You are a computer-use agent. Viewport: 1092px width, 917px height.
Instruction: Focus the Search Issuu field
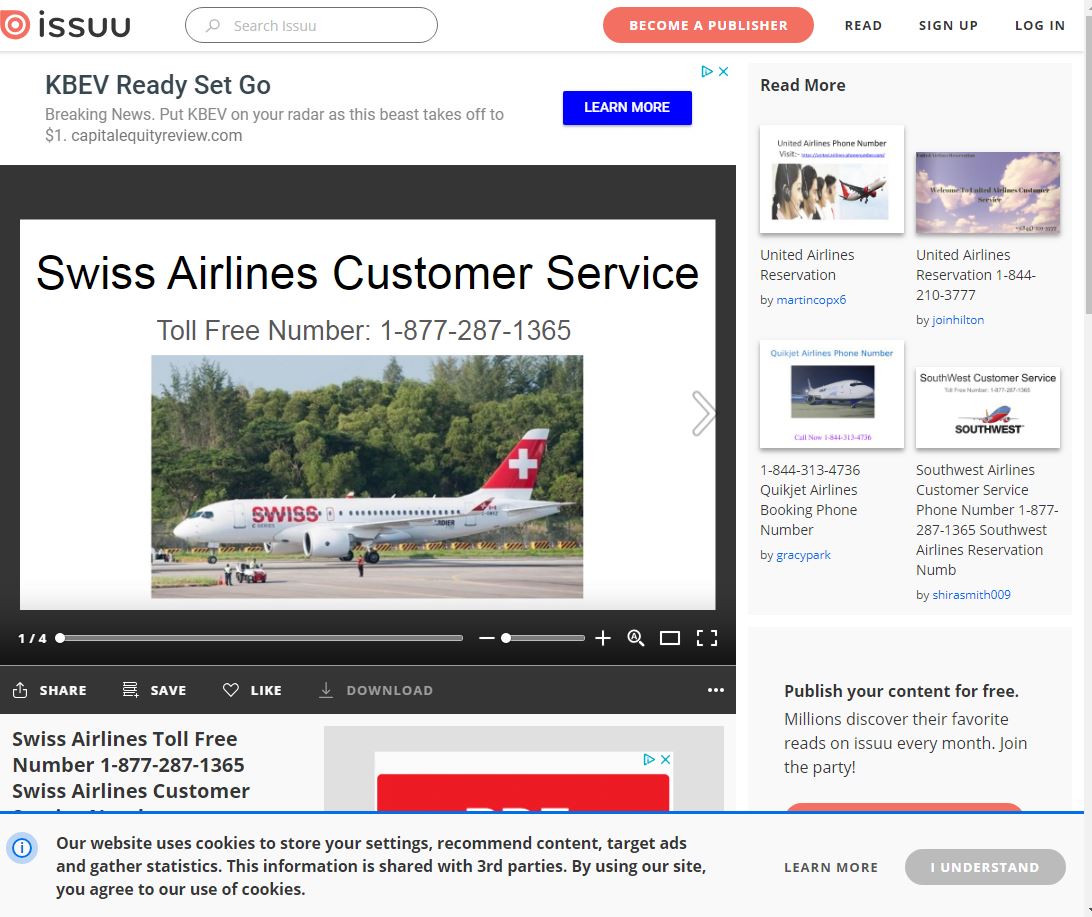(x=311, y=25)
